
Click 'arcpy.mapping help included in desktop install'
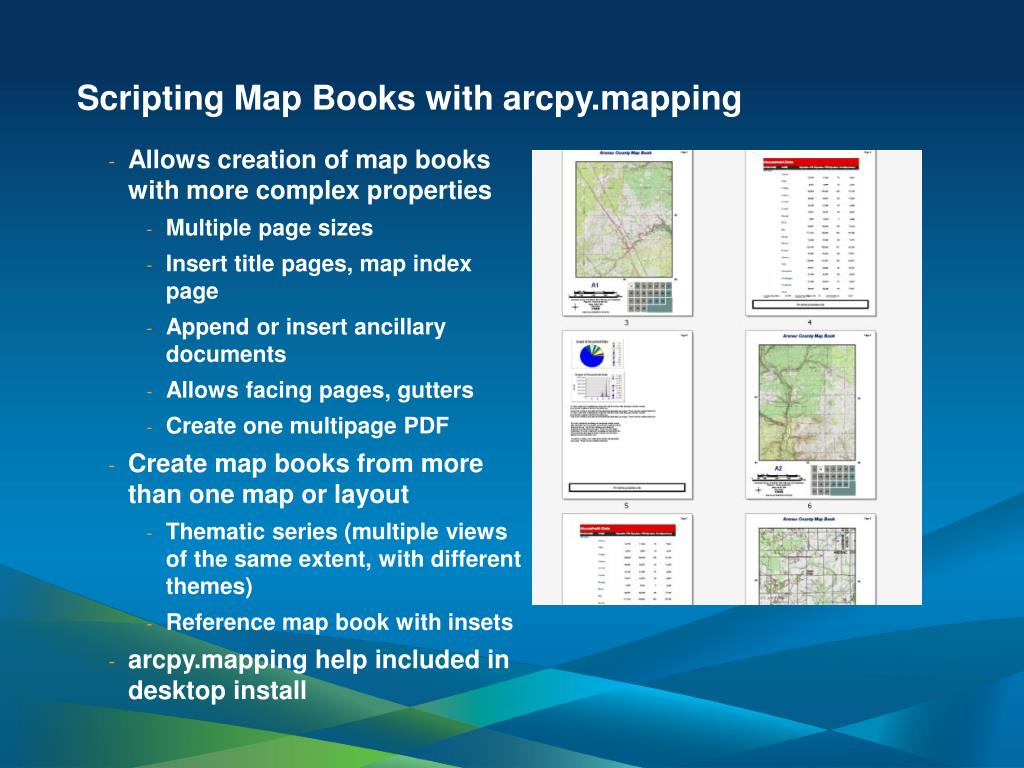318,675
